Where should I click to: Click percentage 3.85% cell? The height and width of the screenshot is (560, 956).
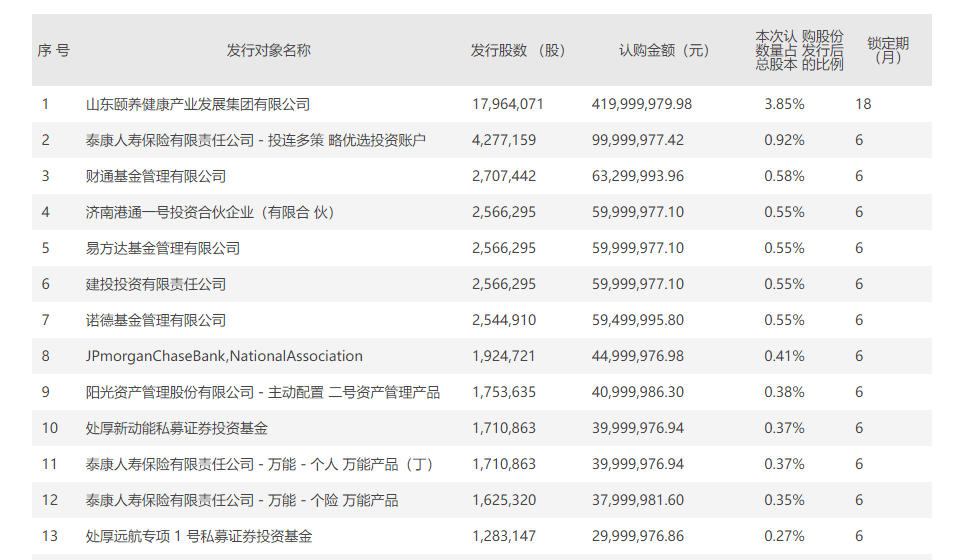point(784,104)
